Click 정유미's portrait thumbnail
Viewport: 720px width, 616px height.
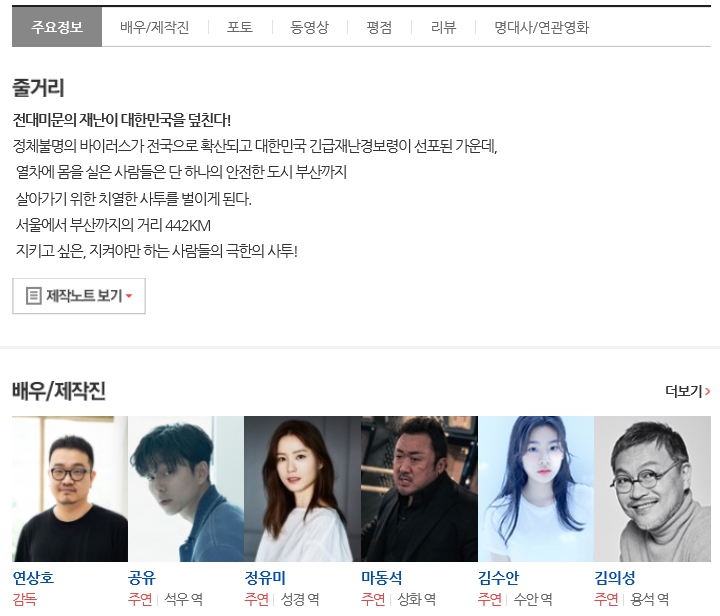[x=302, y=489]
